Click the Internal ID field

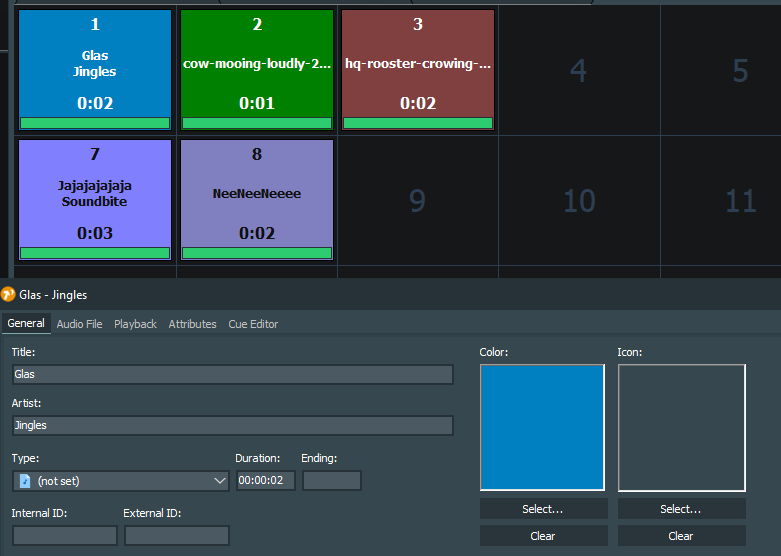(65, 536)
